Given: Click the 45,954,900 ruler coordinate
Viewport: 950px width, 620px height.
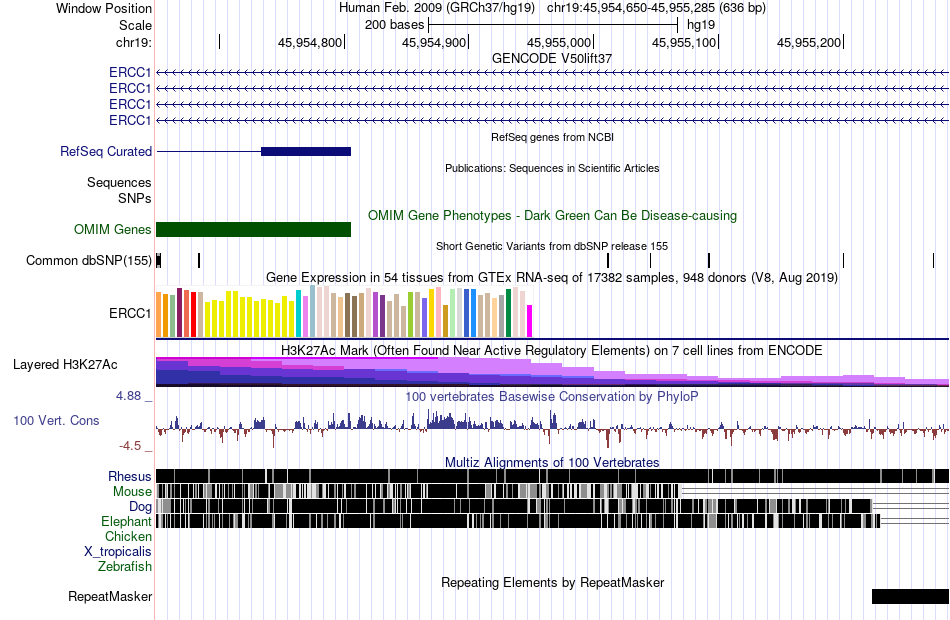Looking at the screenshot, I should [x=434, y=42].
